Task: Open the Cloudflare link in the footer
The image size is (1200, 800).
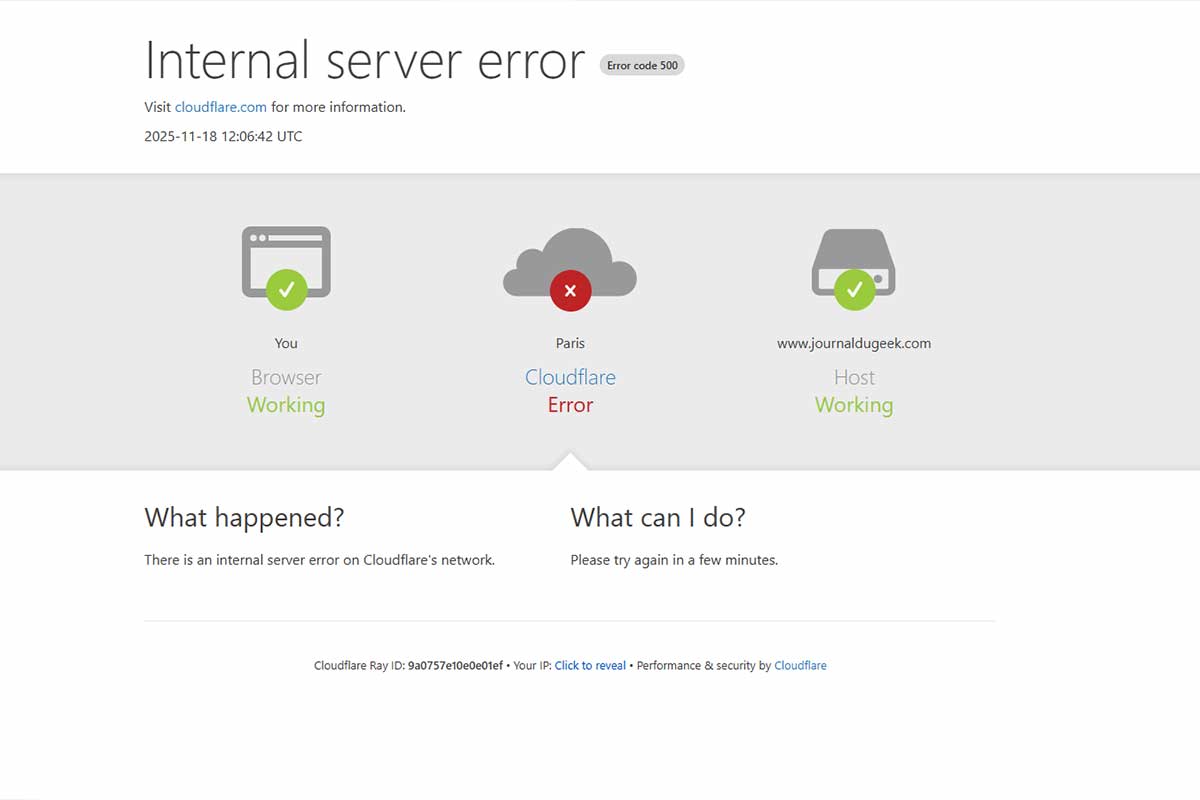Action: pos(800,665)
